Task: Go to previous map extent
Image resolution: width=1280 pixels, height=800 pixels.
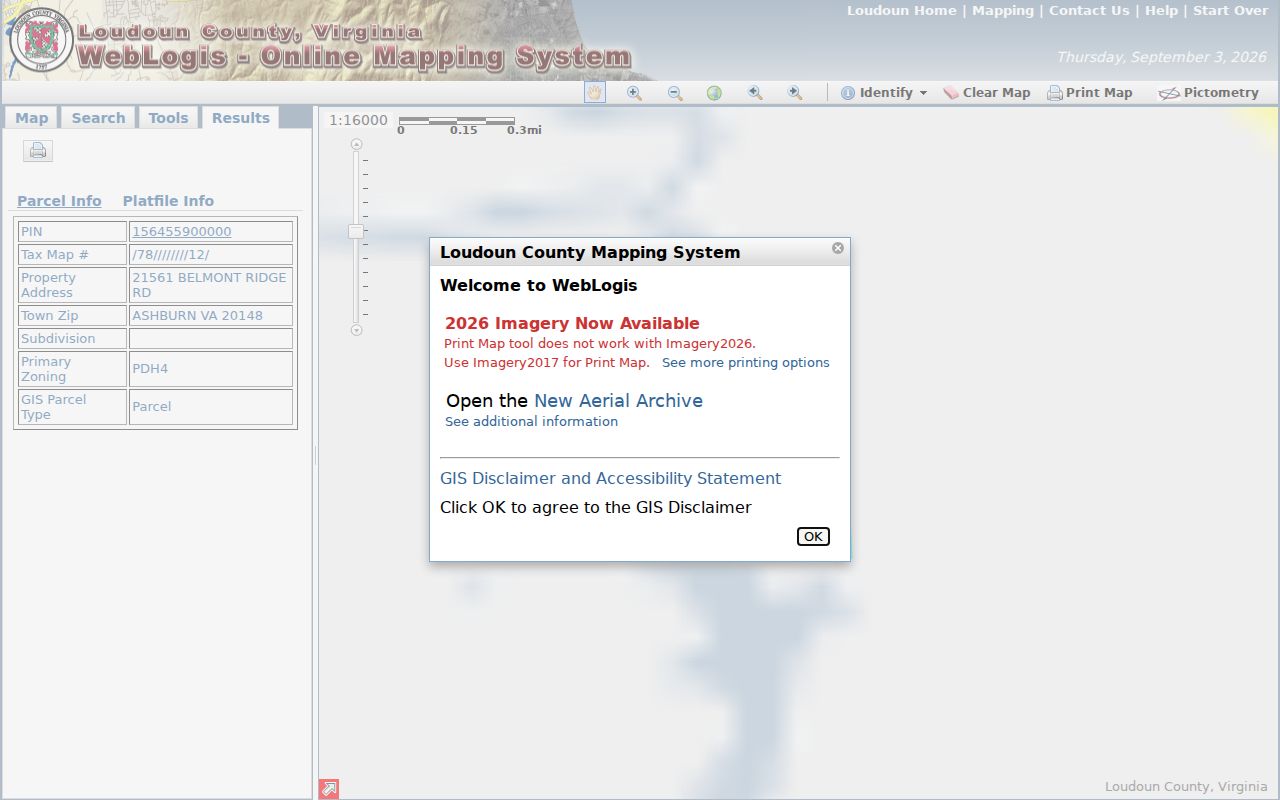Action: point(755,92)
